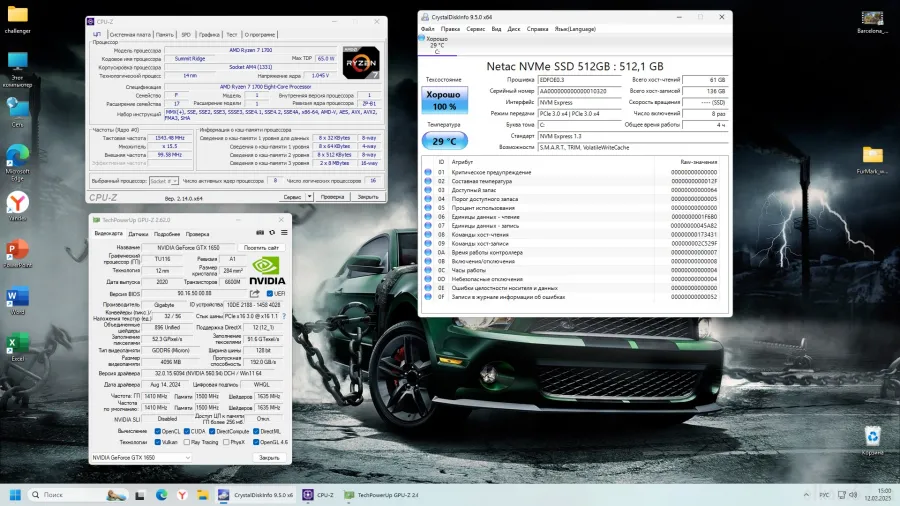Click the bus interface question mark in GPU-Z
Screen dimensions: 900x506
click(284, 316)
